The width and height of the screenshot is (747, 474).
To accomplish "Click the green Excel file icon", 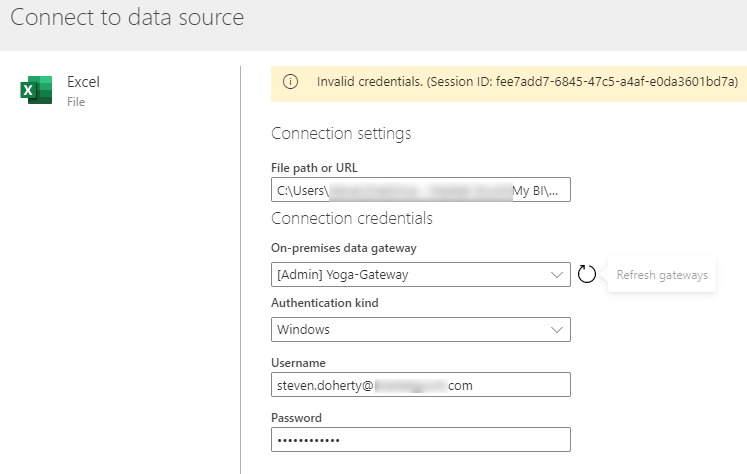I will pyautogui.click(x=36, y=90).
